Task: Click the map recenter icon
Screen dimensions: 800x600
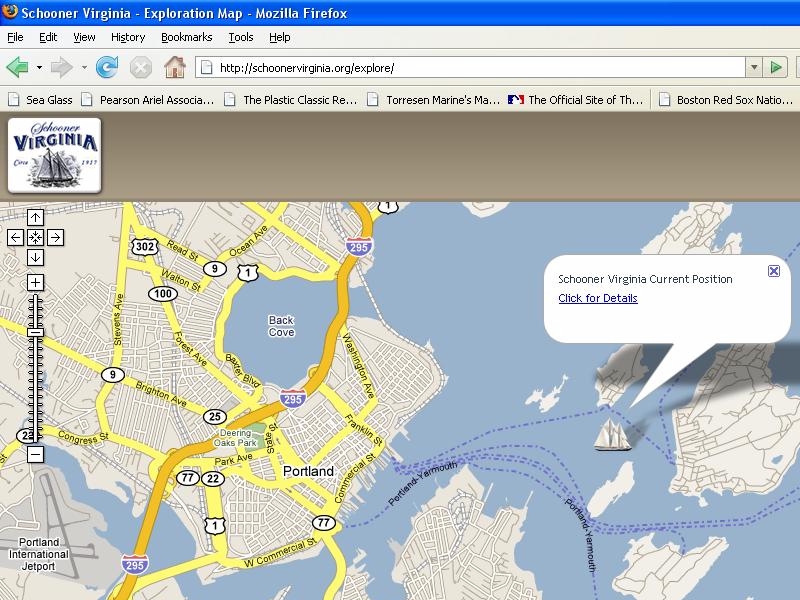Action: pyautogui.click(x=35, y=237)
